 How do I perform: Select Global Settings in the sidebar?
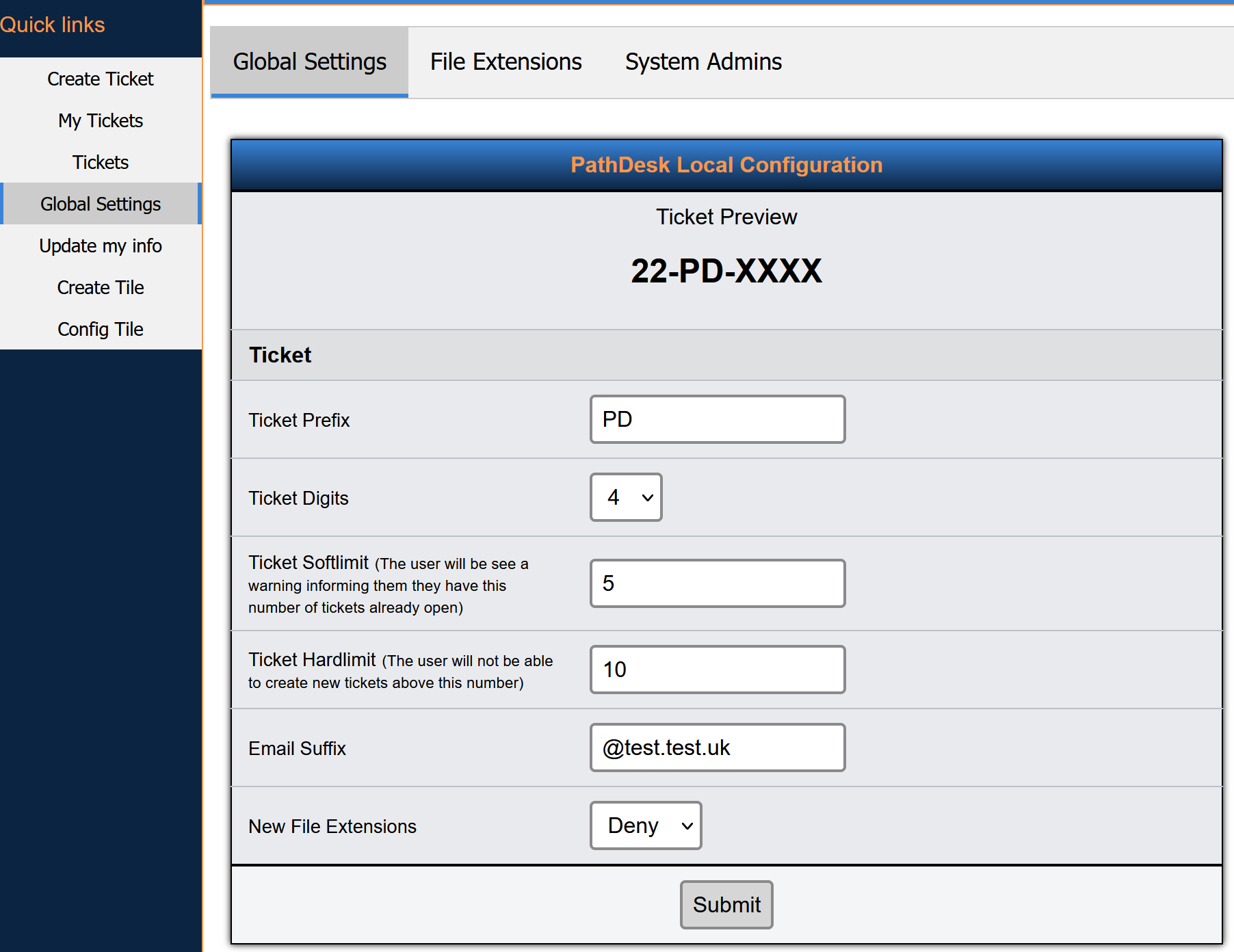coord(101,204)
